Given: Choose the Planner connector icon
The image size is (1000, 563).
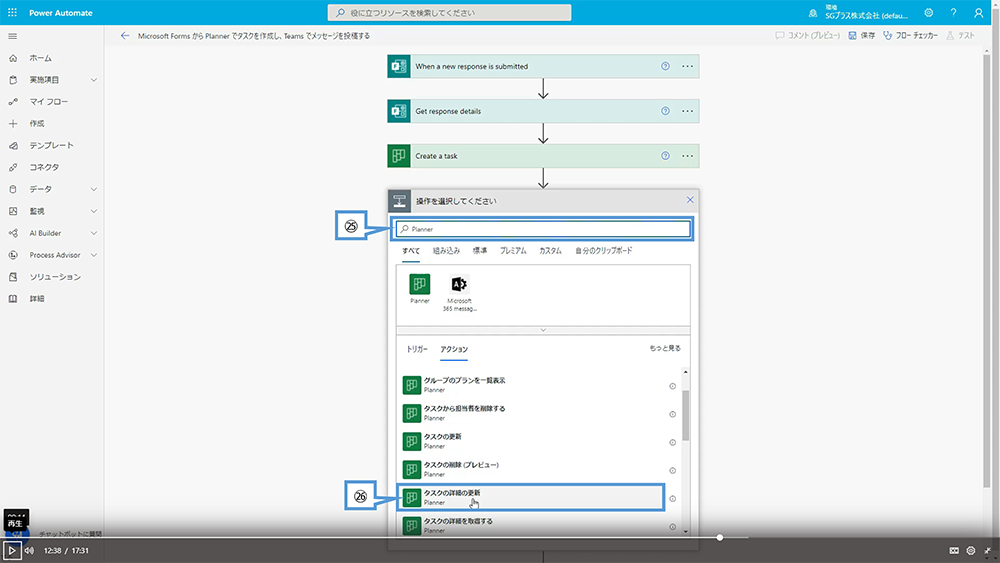Looking at the screenshot, I should [x=420, y=284].
